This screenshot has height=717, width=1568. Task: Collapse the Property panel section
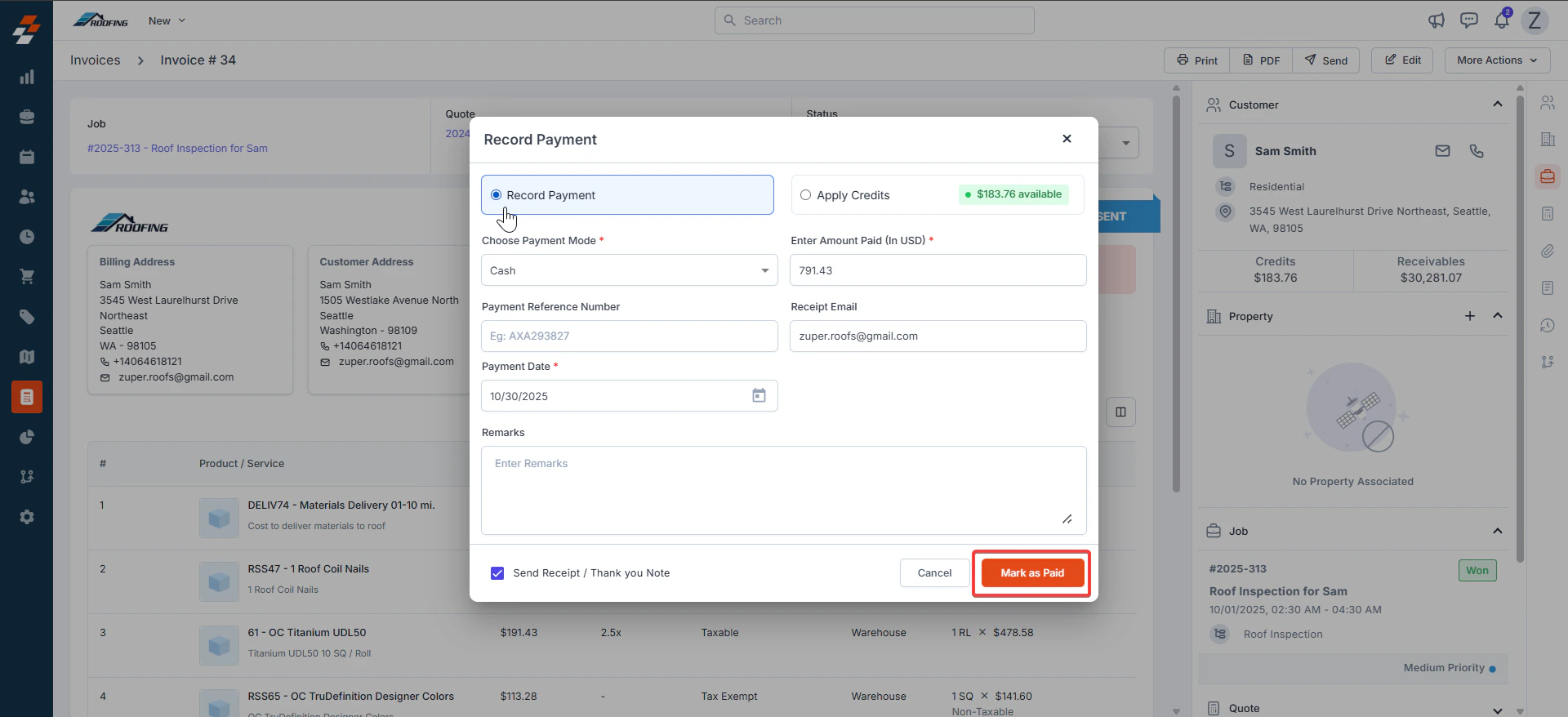[1498, 316]
